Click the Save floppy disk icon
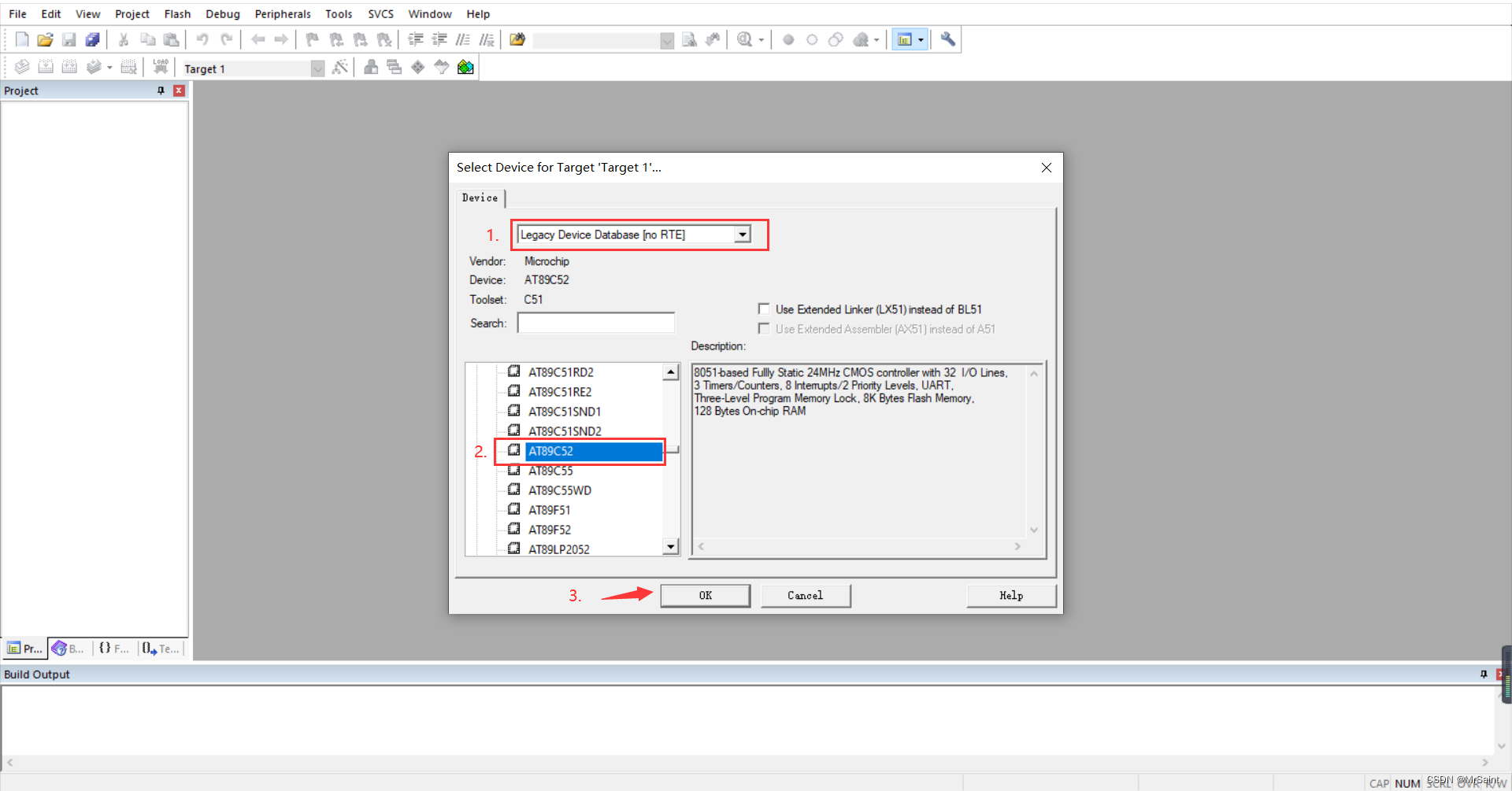The width and height of the screenshot is (1512, 791). click(x=69, y=39)
